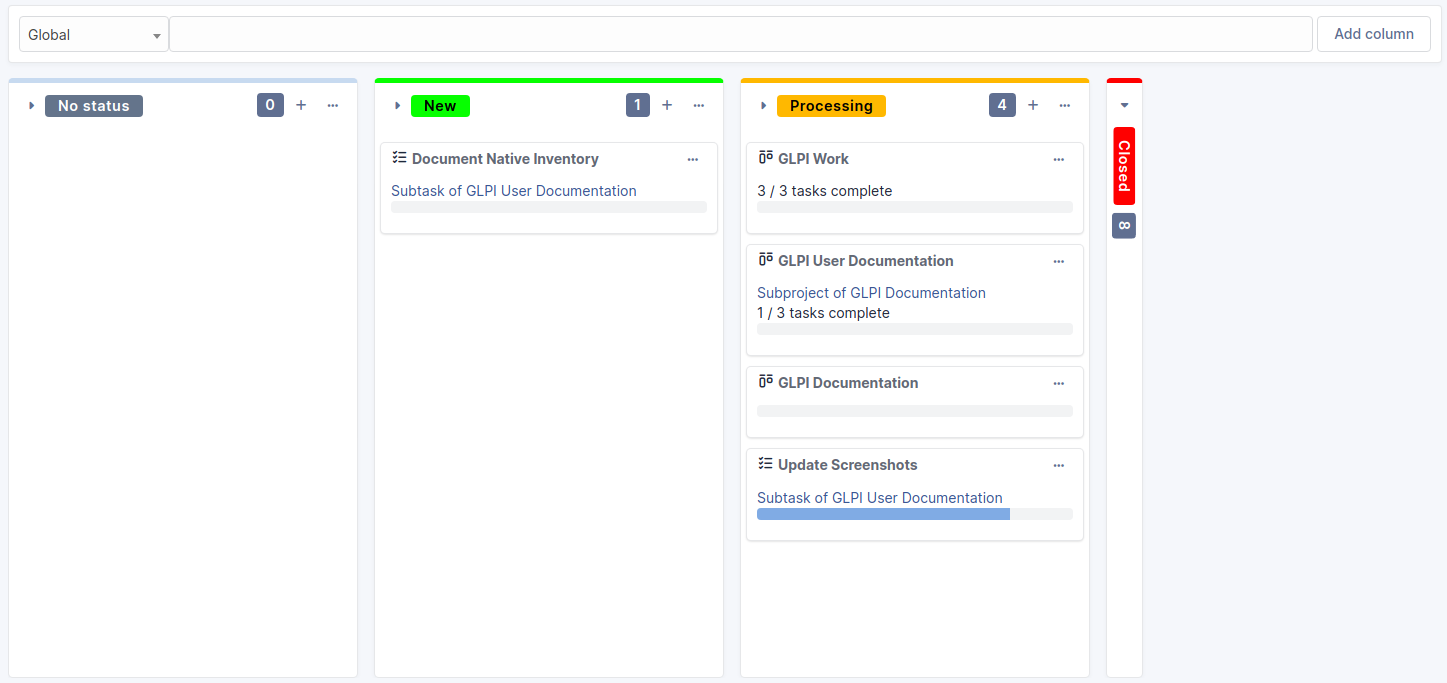
Task: Collapse the No status column arrow
Action: pos(31,106)
